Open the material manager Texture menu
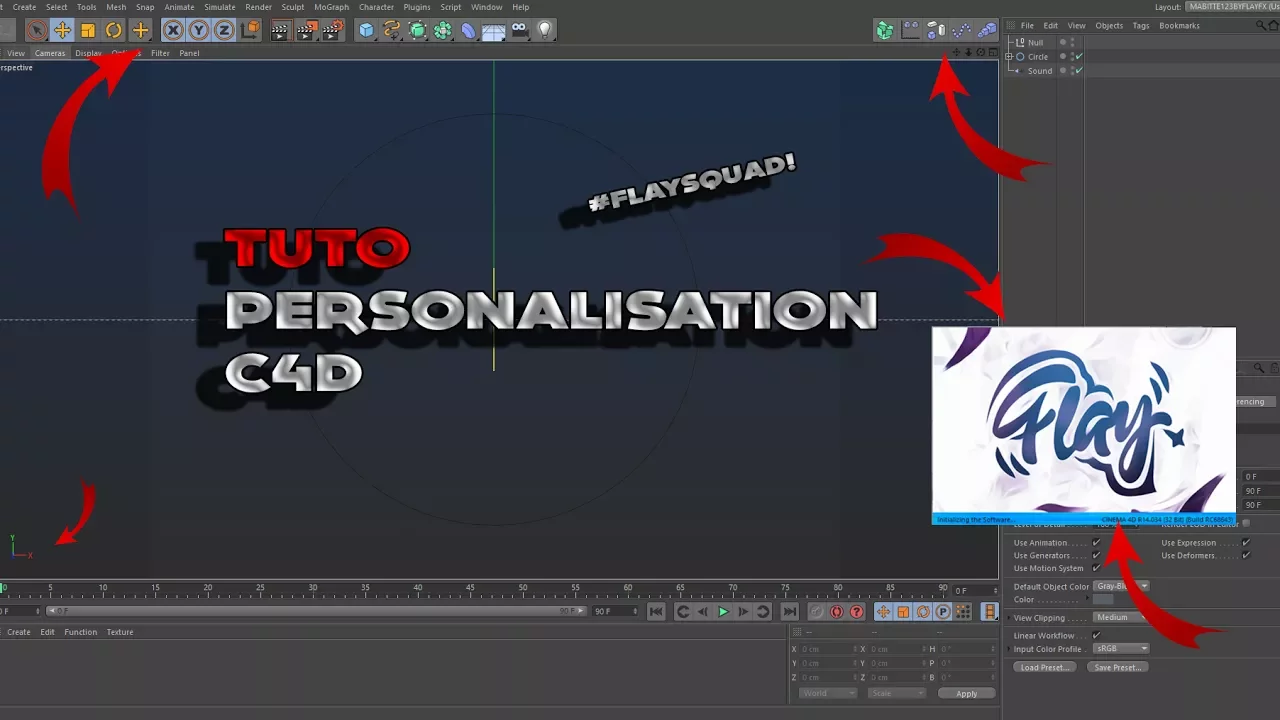 click(x=120, y=632)
